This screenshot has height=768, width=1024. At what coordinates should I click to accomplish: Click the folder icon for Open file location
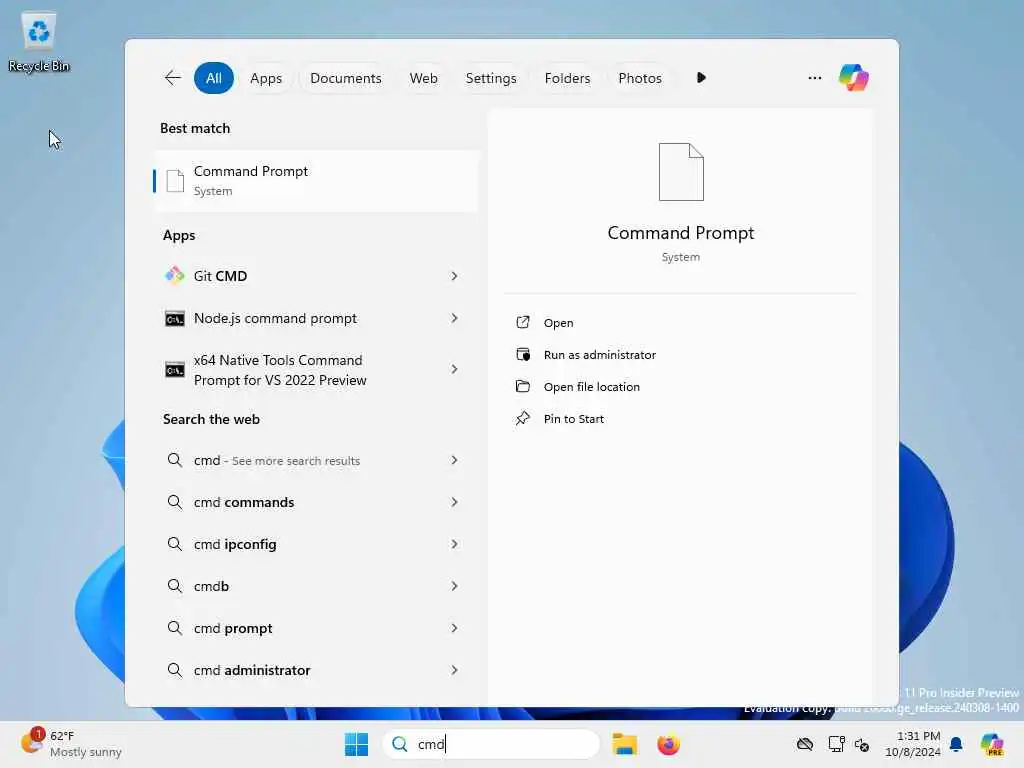522,386
